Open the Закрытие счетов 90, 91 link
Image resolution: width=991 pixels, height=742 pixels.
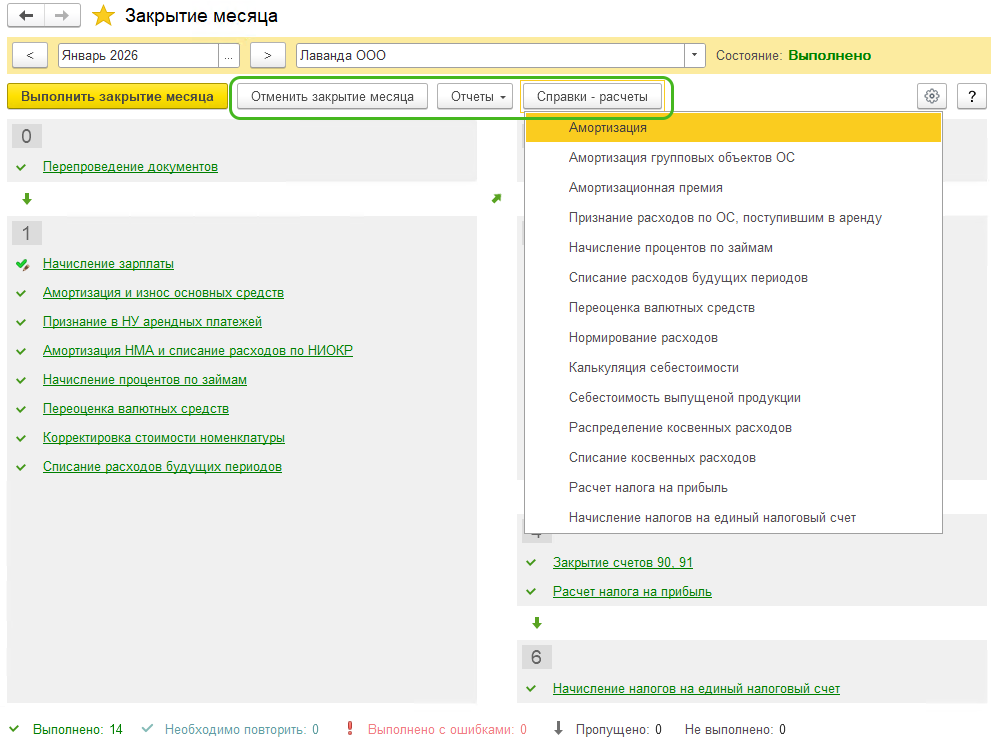tap(622, 562)
